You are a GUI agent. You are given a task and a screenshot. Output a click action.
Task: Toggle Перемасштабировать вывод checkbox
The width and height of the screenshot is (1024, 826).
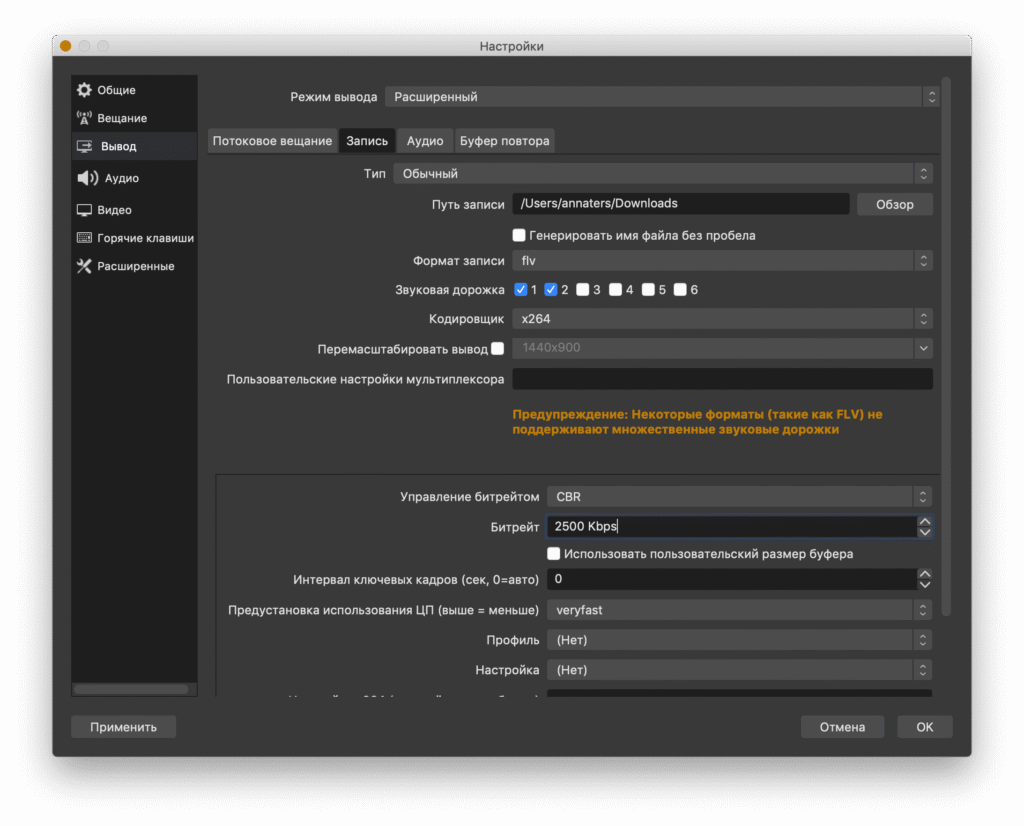point(498,349)
